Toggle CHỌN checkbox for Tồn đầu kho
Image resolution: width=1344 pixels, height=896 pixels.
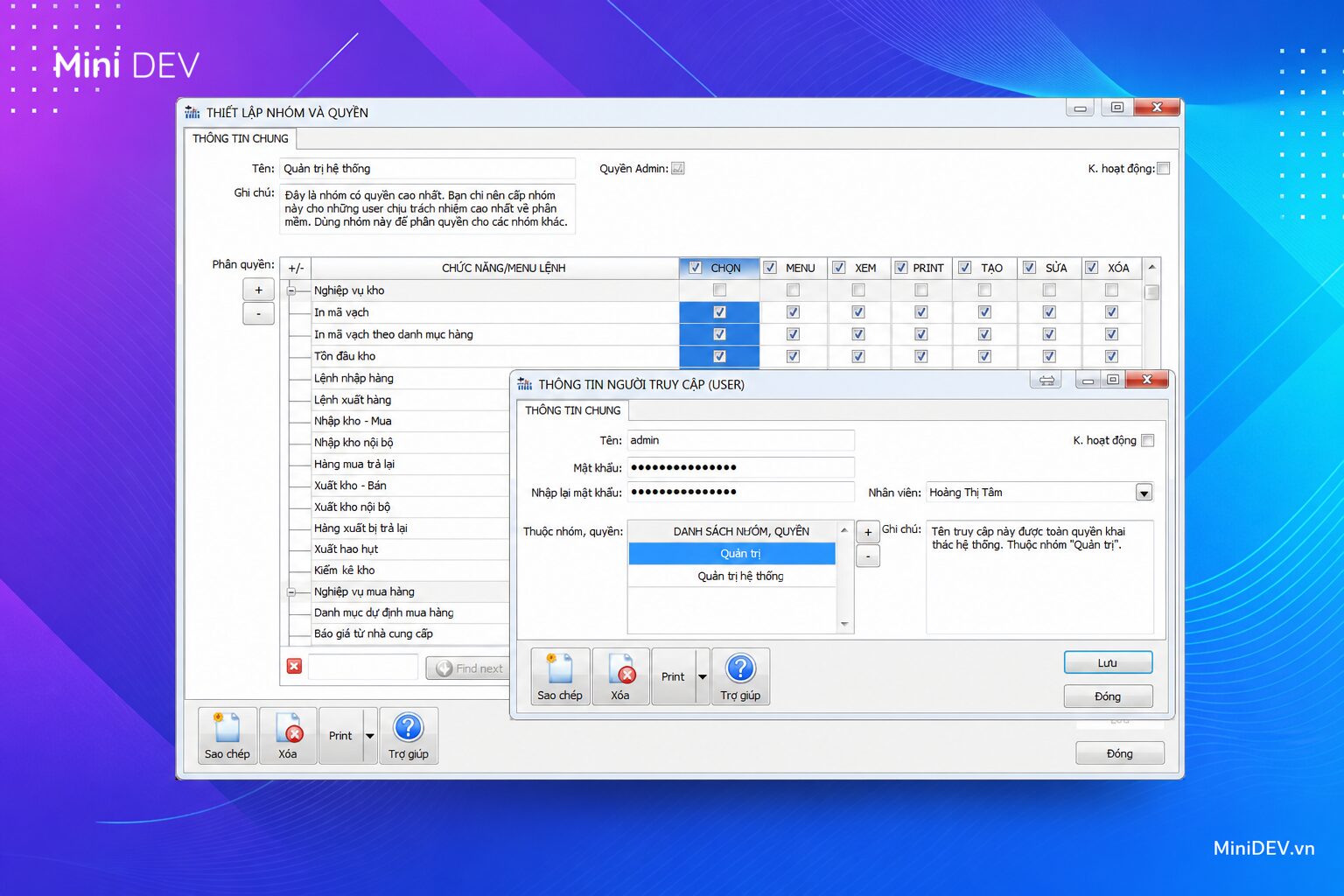[x=719, y=356]
